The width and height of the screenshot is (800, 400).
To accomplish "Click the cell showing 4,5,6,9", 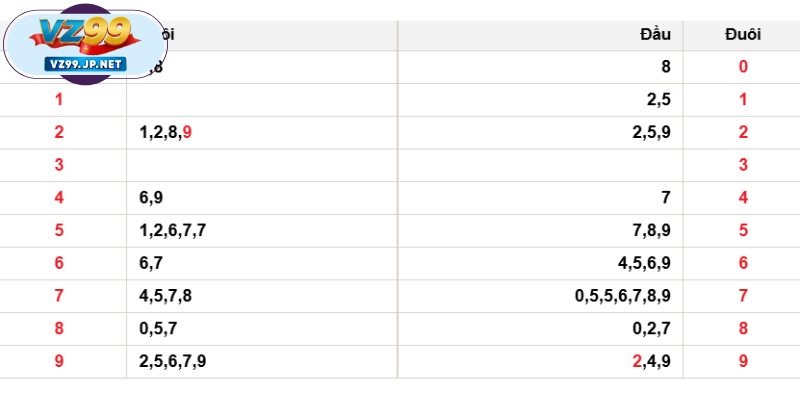I will 645,263.
